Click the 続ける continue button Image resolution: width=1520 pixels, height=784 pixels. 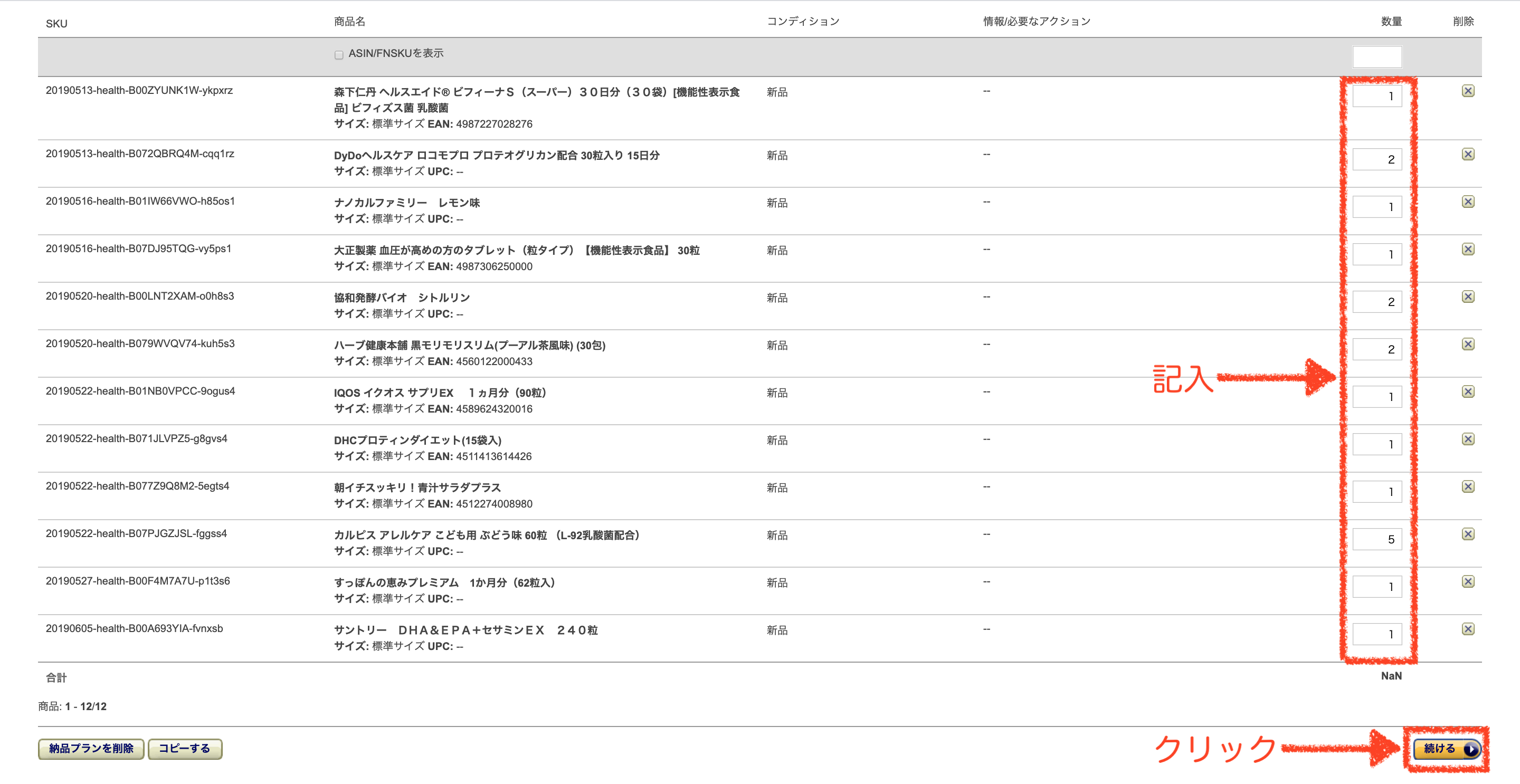tap(1447, 749)
